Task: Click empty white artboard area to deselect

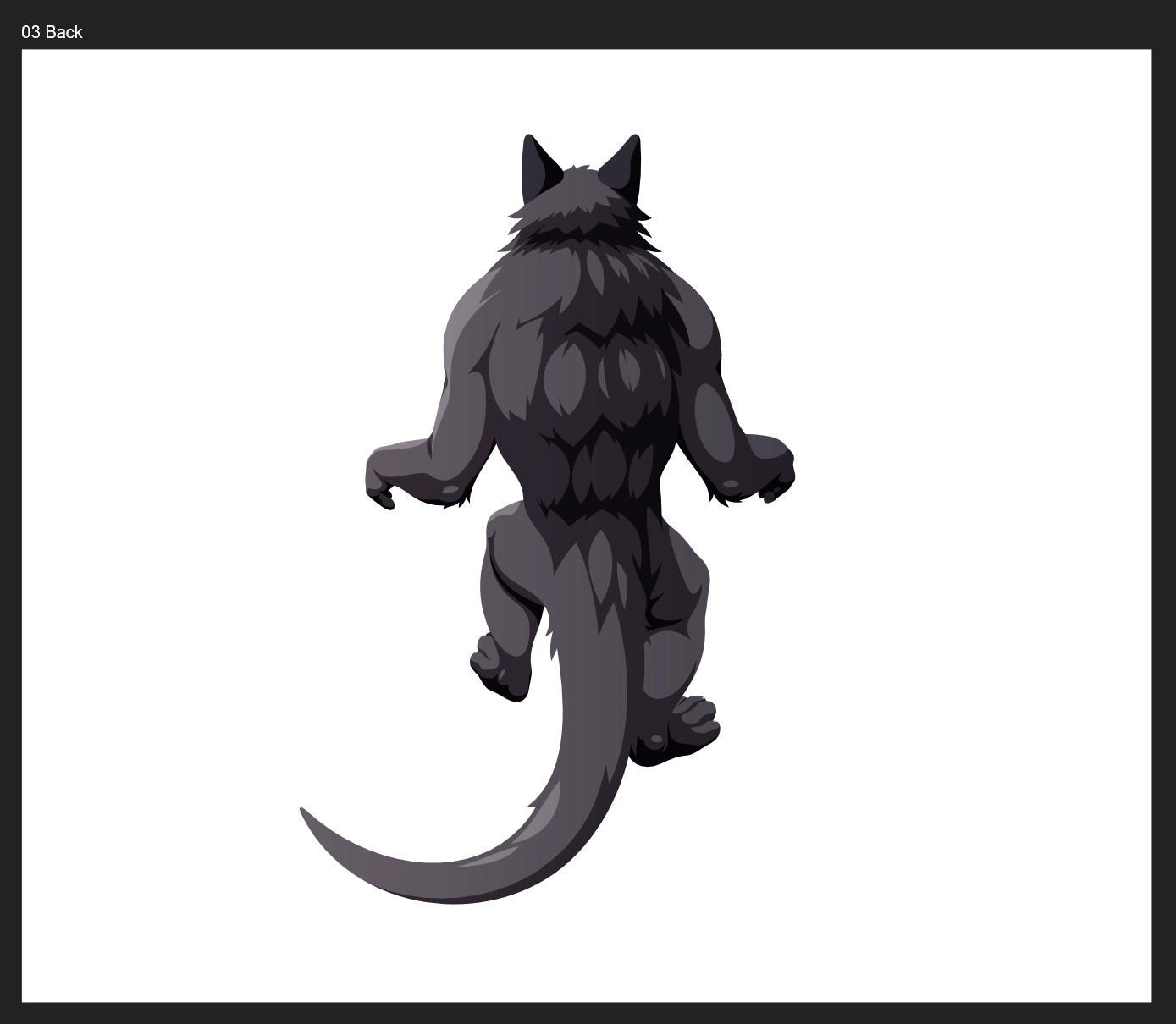Action: [974, 254]
